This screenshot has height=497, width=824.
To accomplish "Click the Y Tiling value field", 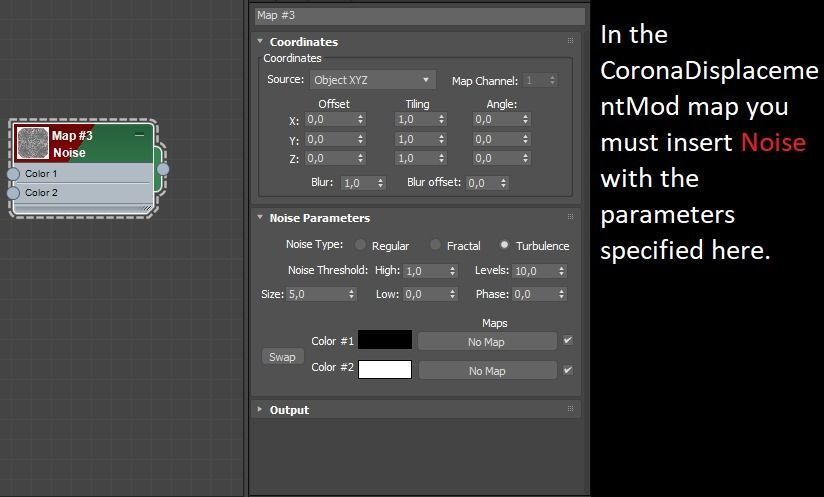I will pos(416,139).
